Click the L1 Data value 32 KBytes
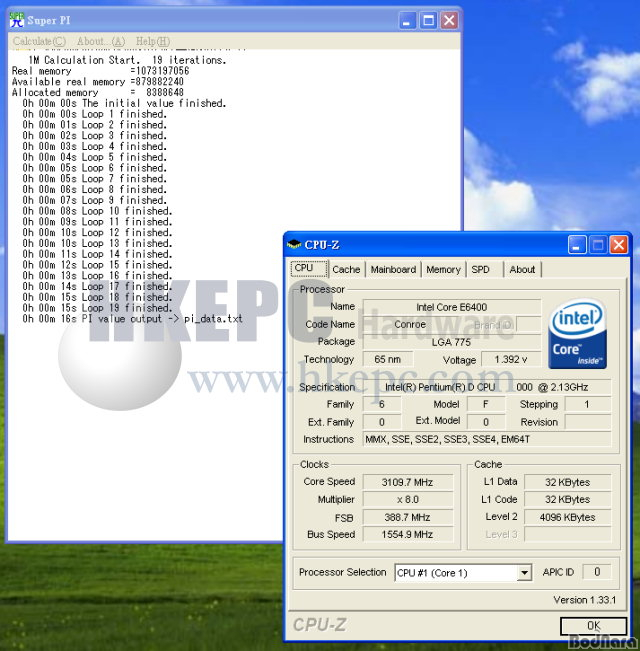 567,482
